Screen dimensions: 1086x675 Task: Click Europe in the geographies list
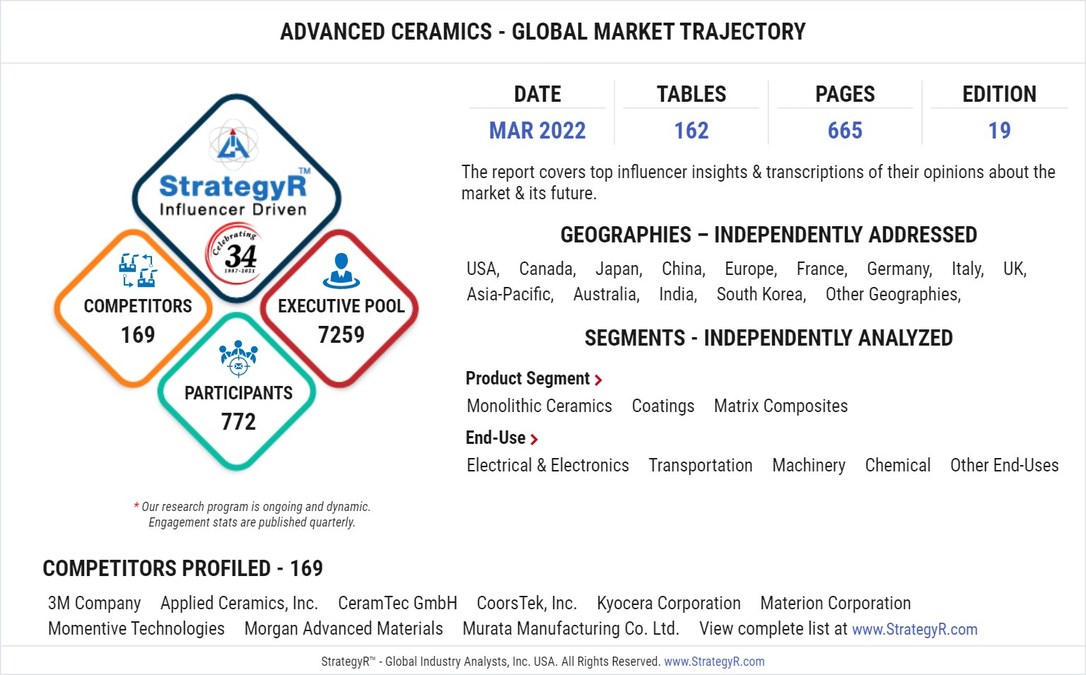751,269
